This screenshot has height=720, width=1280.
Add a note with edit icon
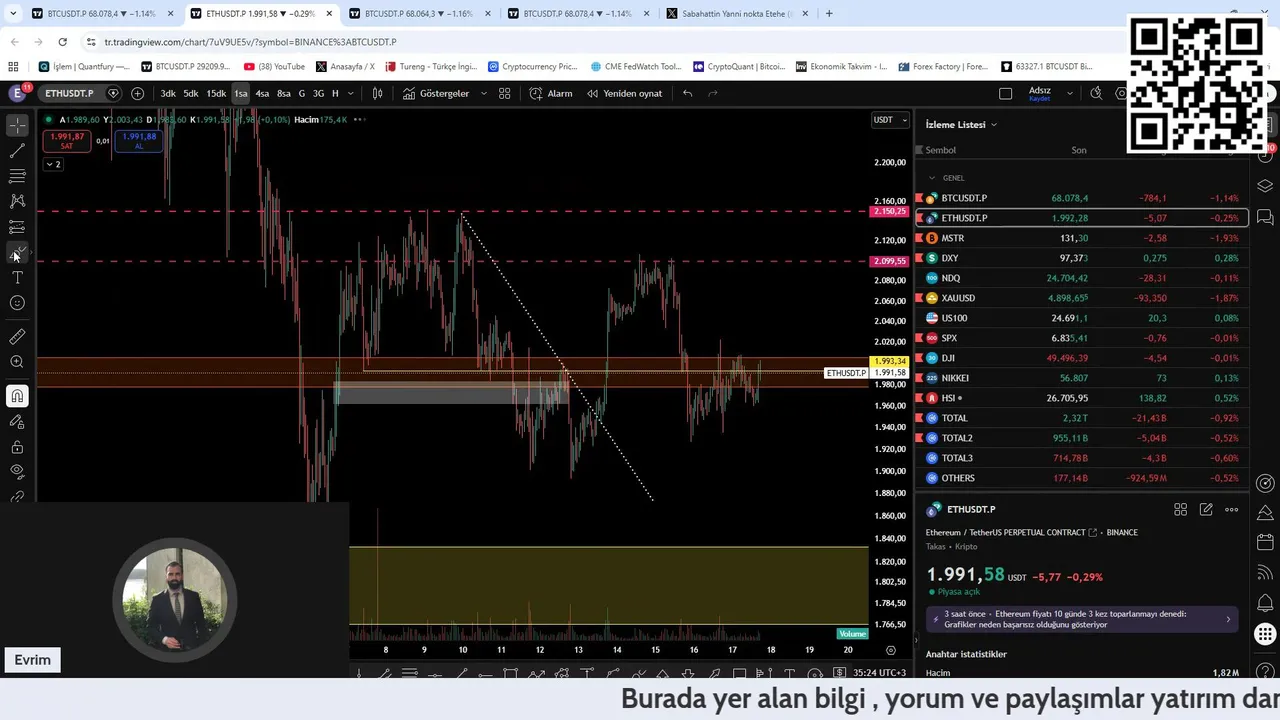1206,509
